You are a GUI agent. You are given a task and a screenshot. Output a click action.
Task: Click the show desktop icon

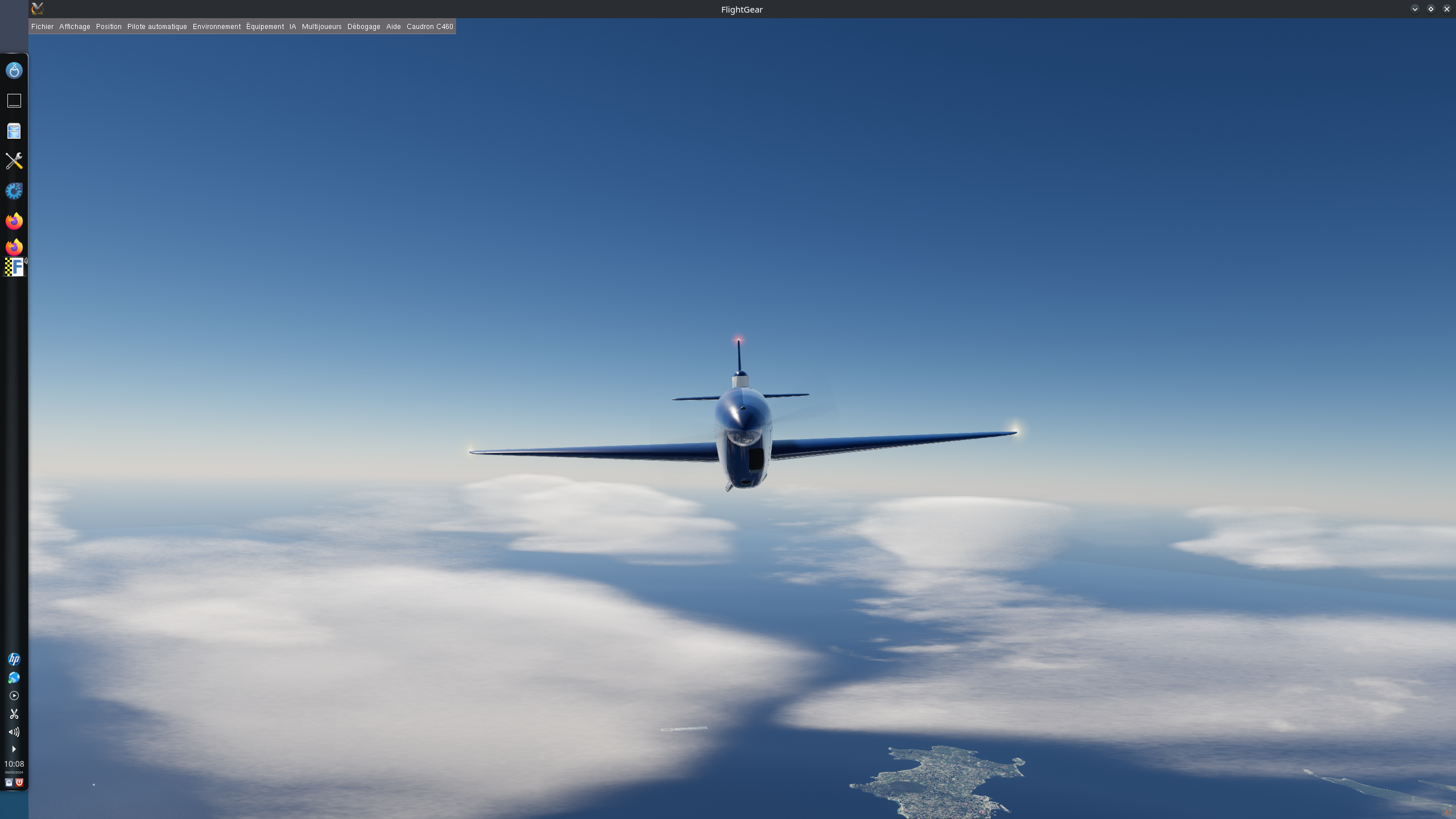point(14,101)
